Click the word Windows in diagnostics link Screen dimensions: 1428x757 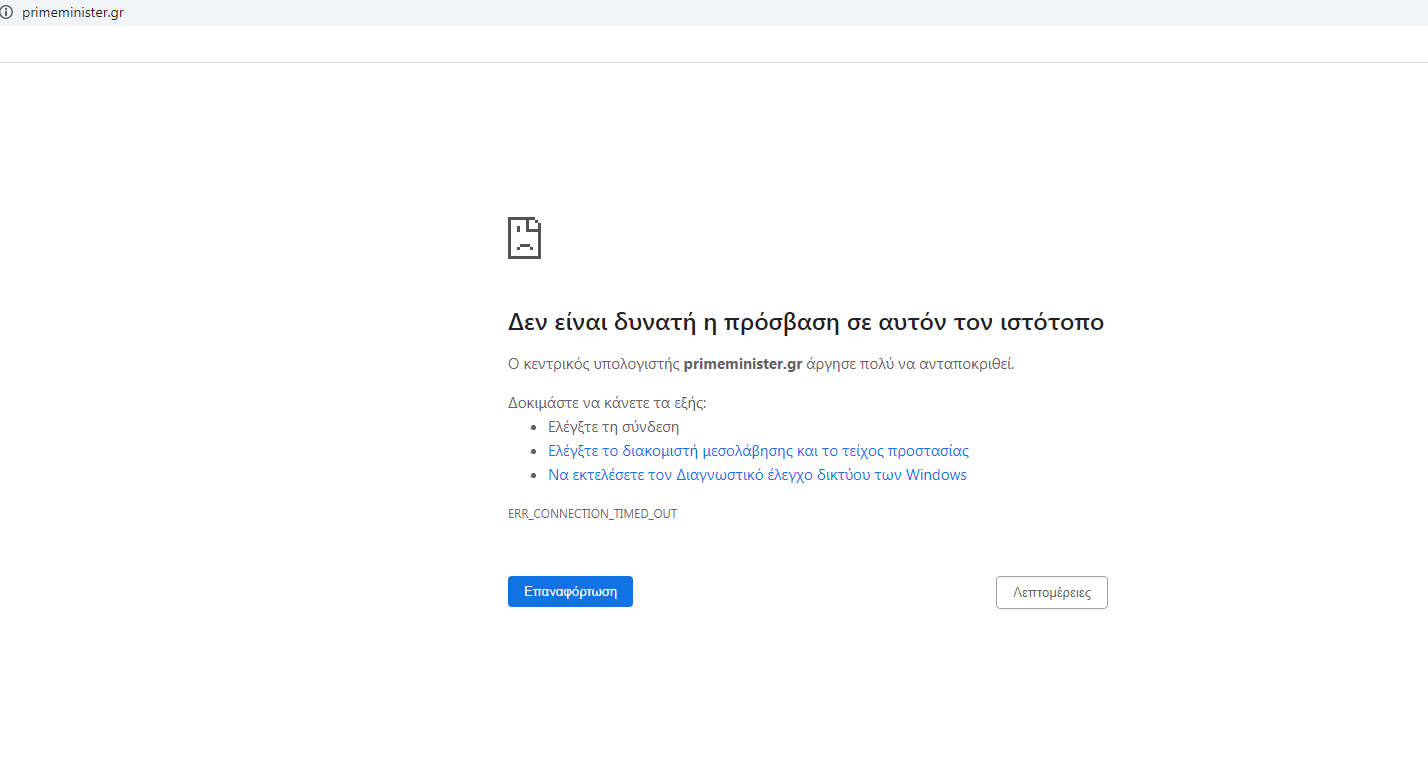(936, 475)
